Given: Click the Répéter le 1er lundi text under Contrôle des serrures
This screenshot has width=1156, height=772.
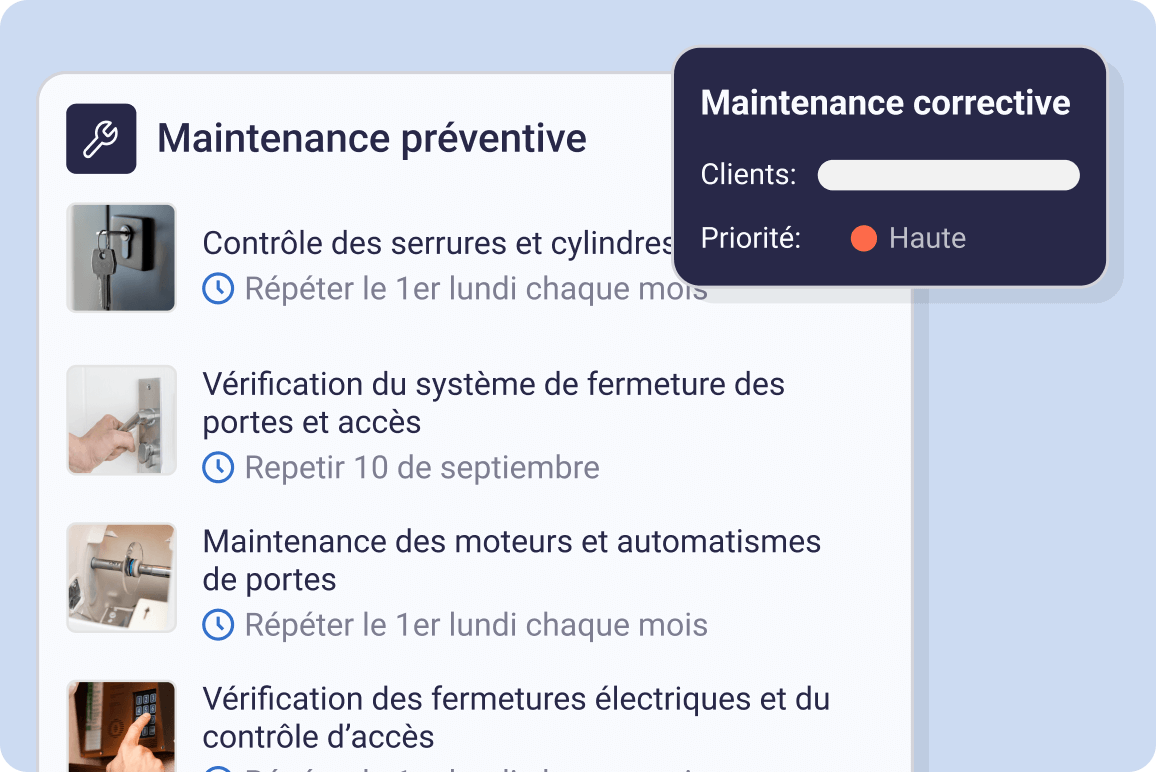Looking at the screenshot, I should point(476,290).
